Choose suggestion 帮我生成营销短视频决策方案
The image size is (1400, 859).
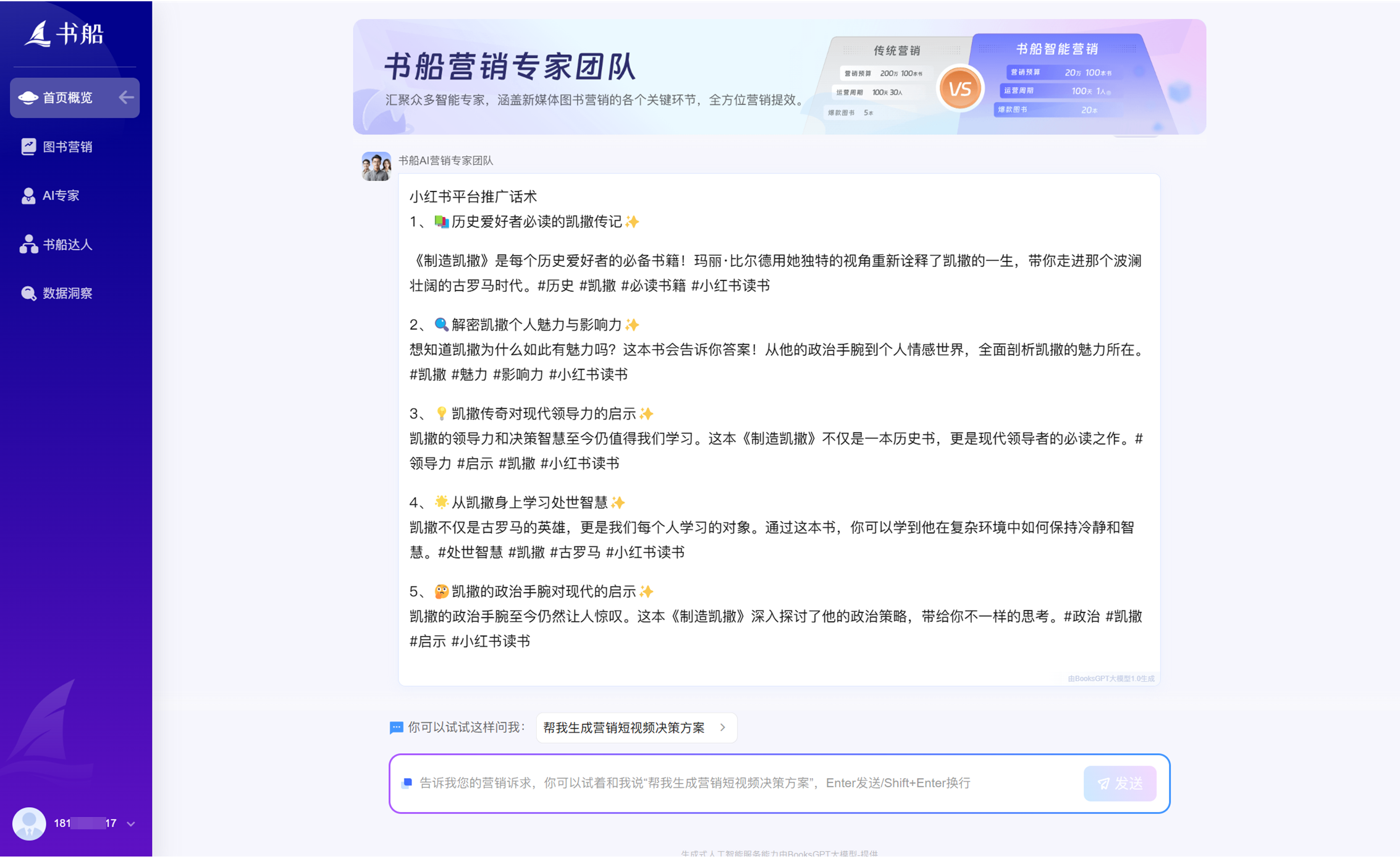[623, 728]
